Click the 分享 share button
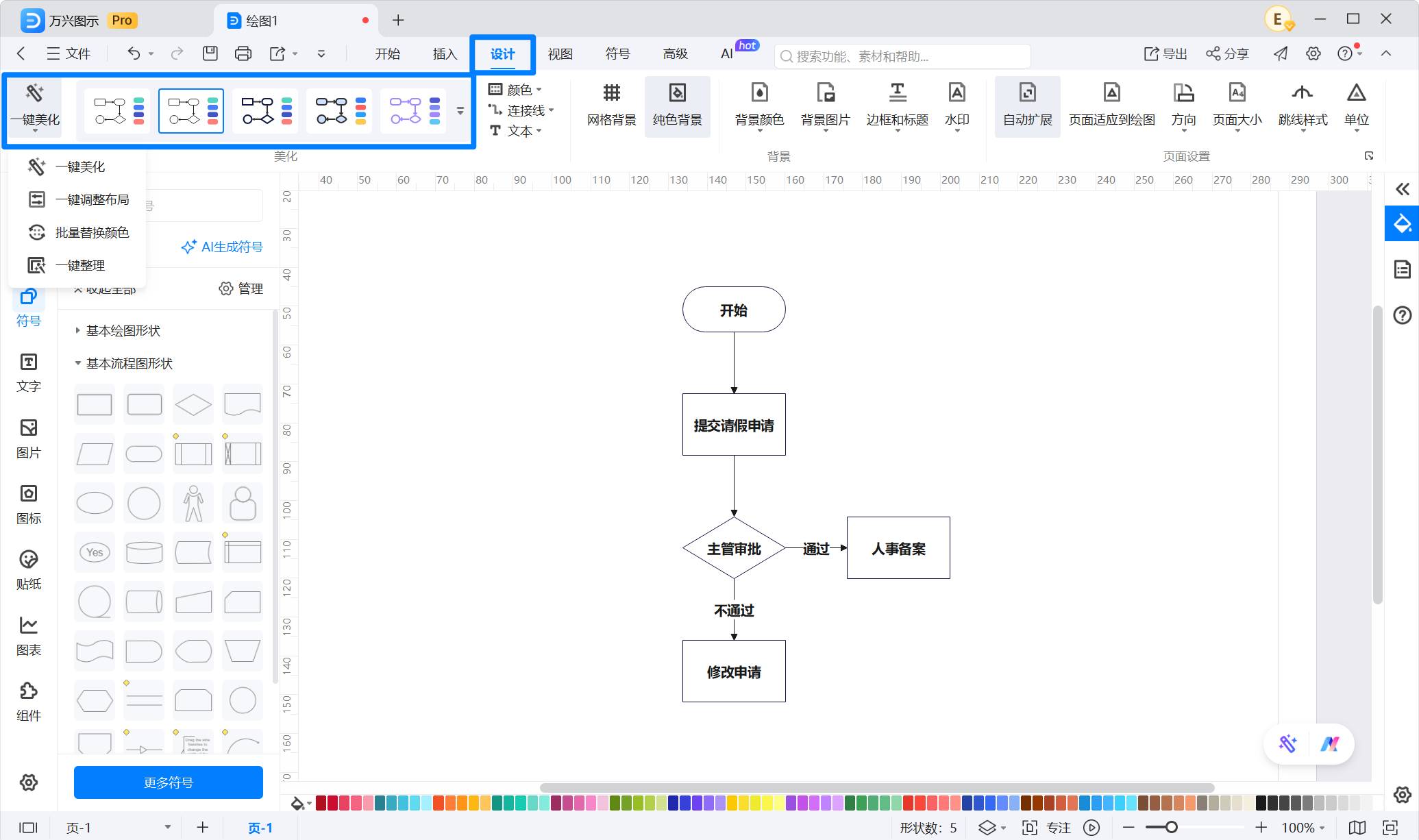This screenshot has height=840, width=1419. coord(1228,54)
